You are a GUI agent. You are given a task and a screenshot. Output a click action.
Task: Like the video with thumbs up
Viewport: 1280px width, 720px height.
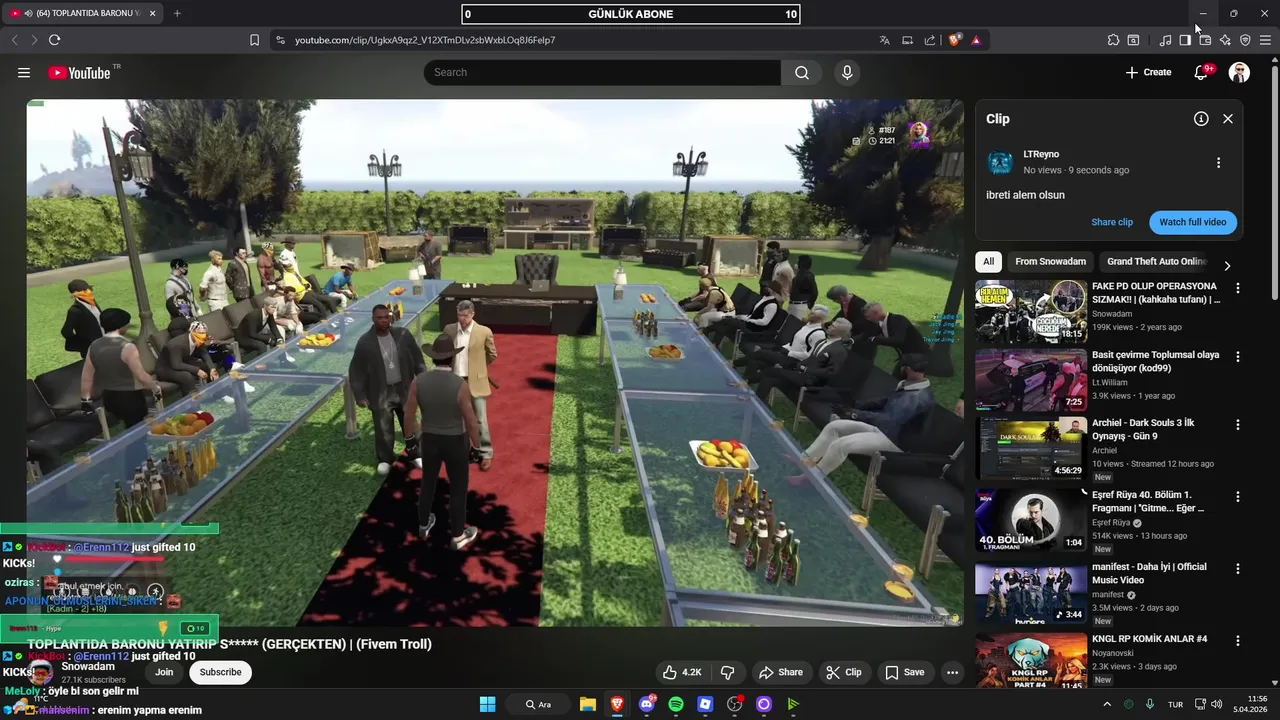tap(682, 672)
